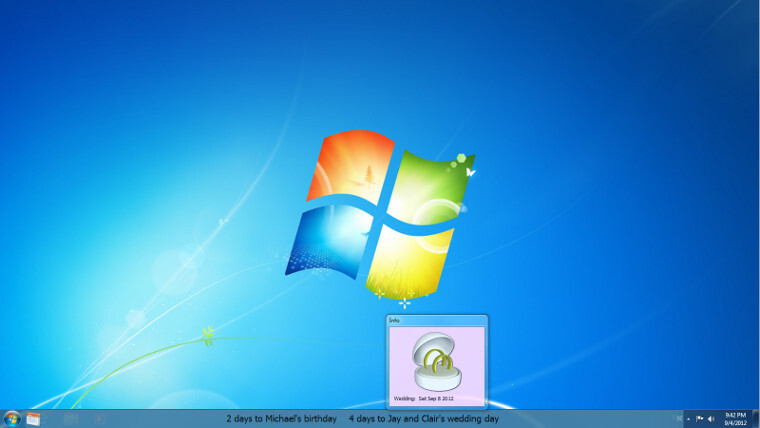The image size is (760, 428).
Task: Click the Show Desktop button at taskbar edge
Action: coord(756,419)
